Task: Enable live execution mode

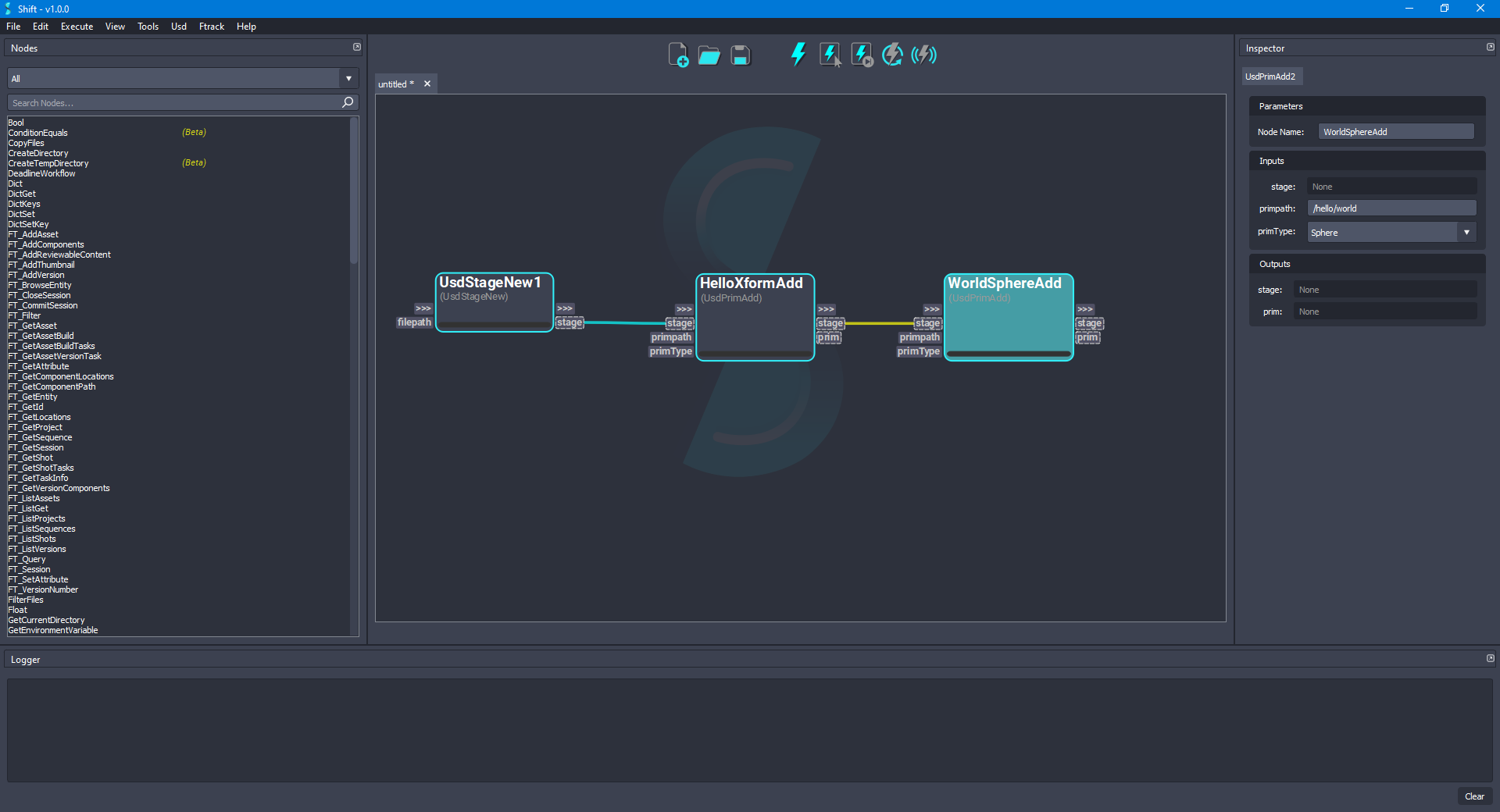Action: [x=923, y=55]
